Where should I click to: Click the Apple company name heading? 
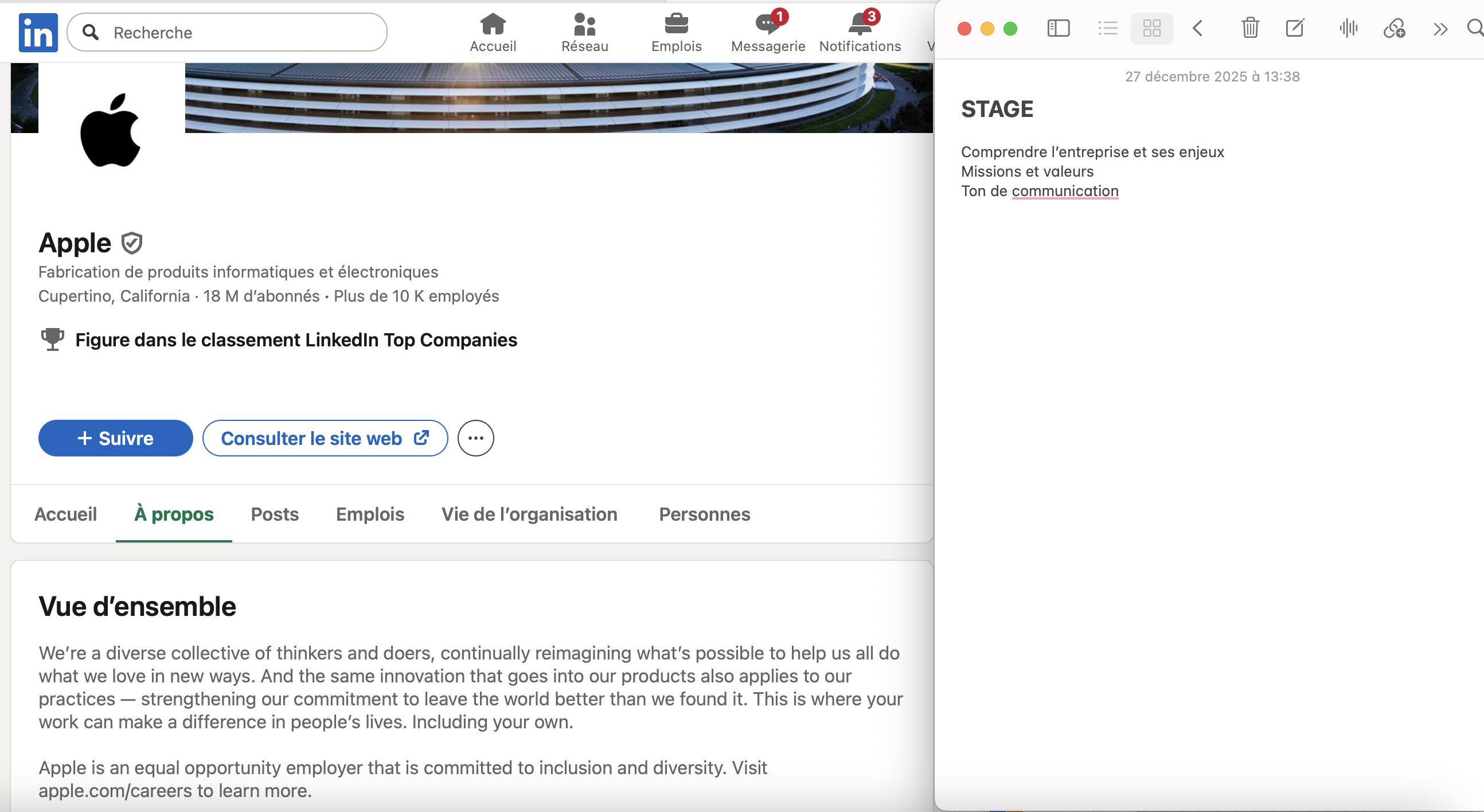[x=75, y=243]
